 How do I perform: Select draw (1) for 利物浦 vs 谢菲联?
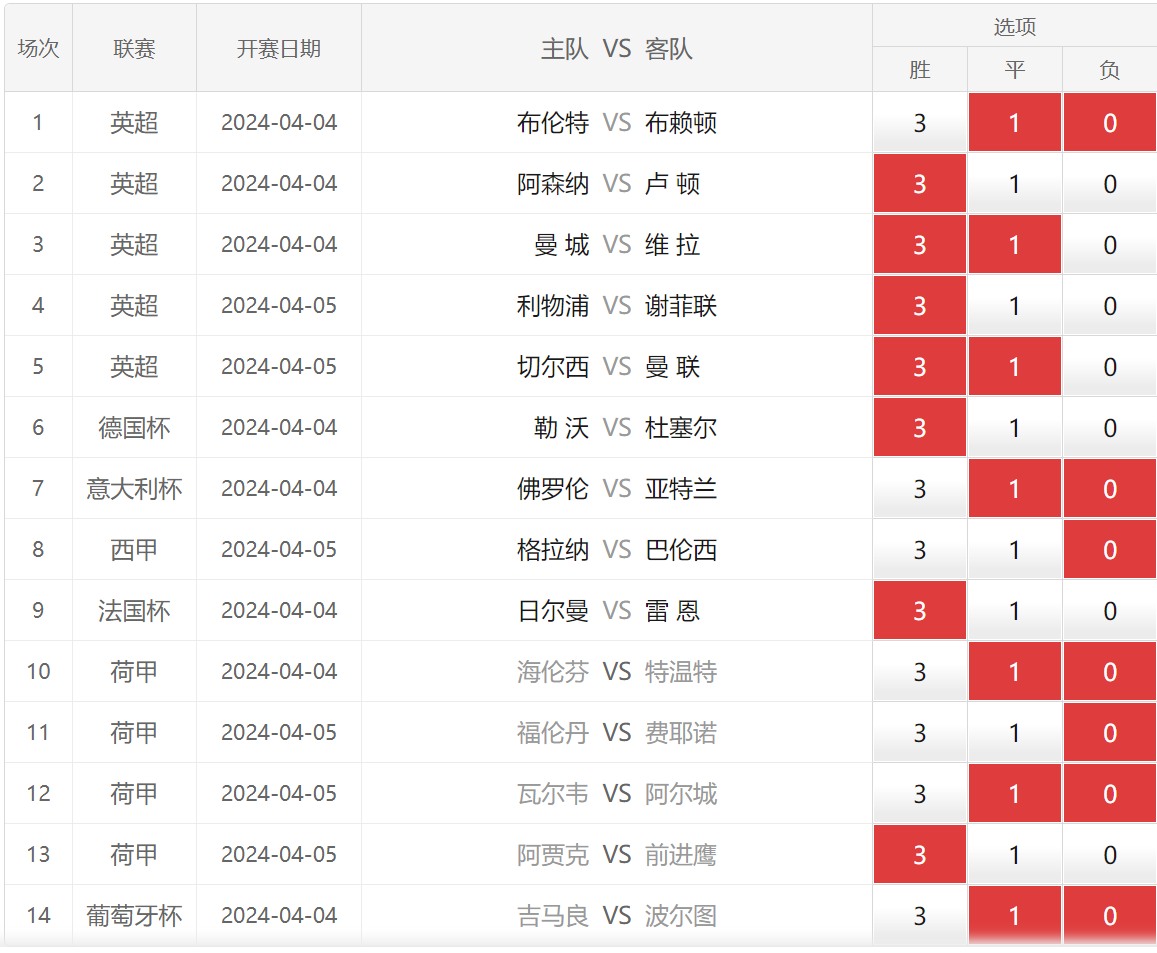click(1015, 305)
